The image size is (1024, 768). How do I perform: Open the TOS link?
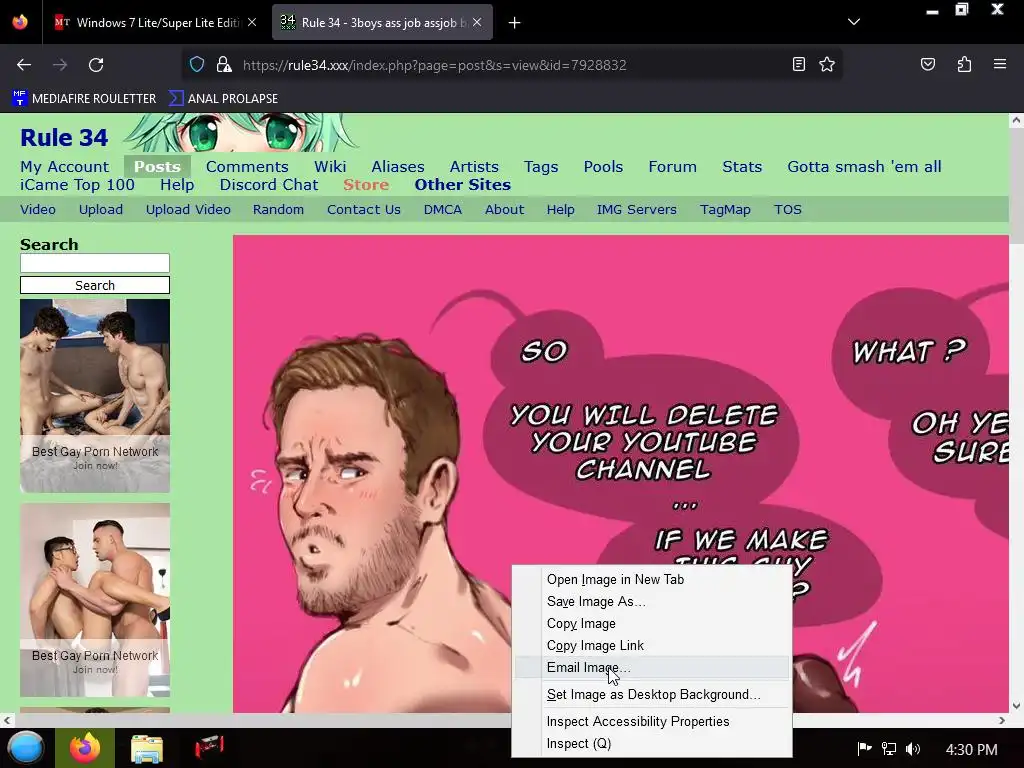coord(788,210)
